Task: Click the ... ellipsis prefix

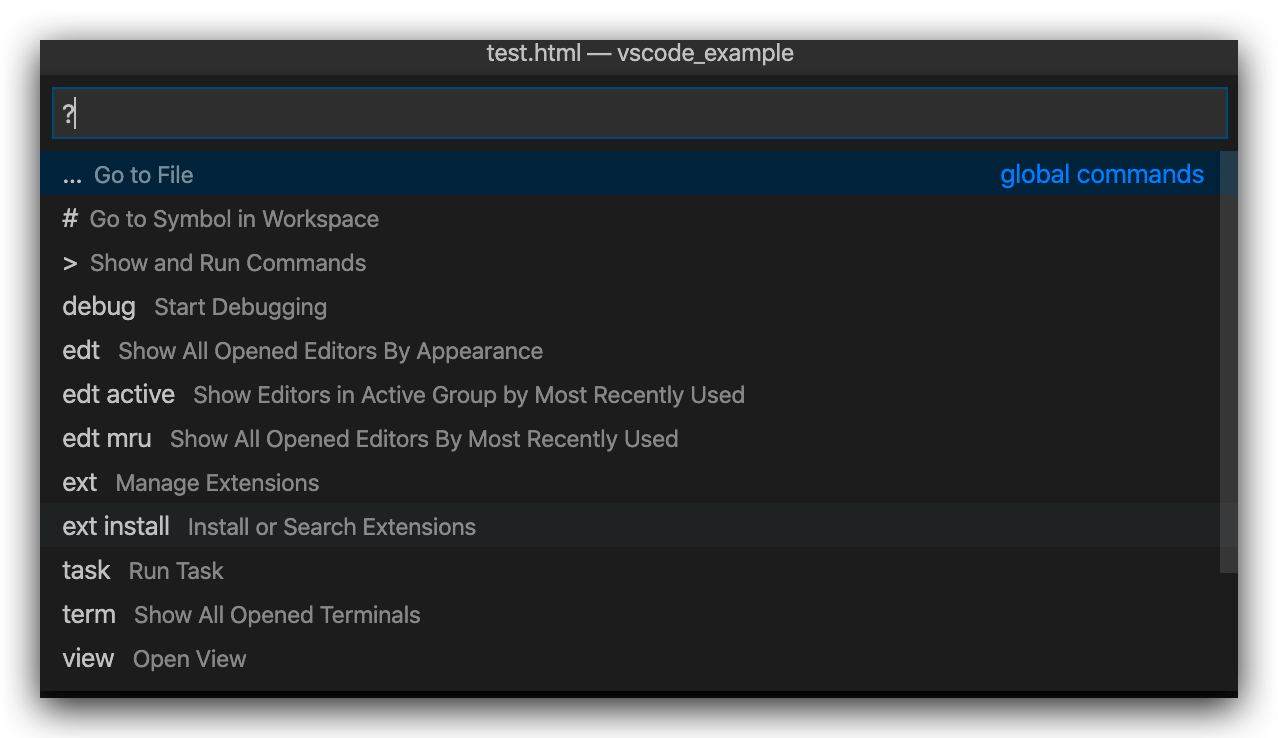Action: 71,176
